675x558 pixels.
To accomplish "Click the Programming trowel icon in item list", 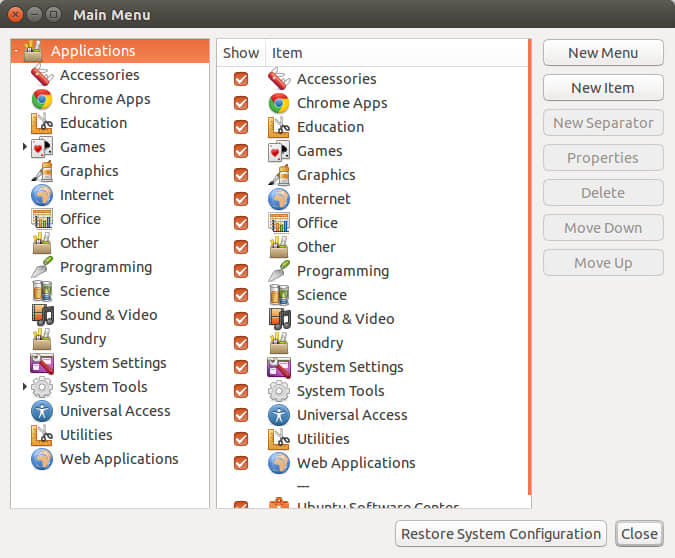I will click(x=279, y=271).
